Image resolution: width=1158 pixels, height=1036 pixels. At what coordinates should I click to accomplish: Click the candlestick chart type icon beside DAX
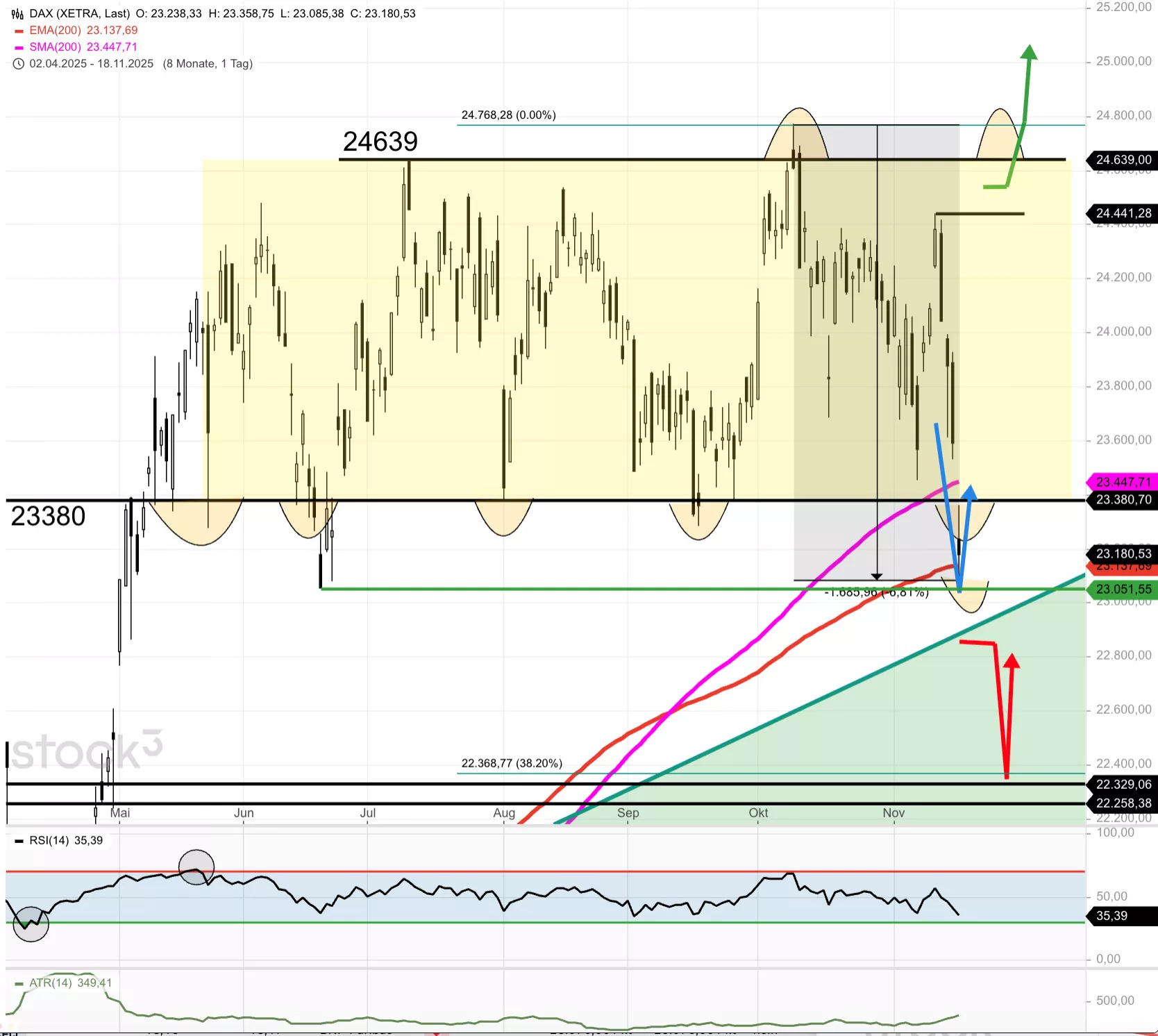[x=17, y=14]
